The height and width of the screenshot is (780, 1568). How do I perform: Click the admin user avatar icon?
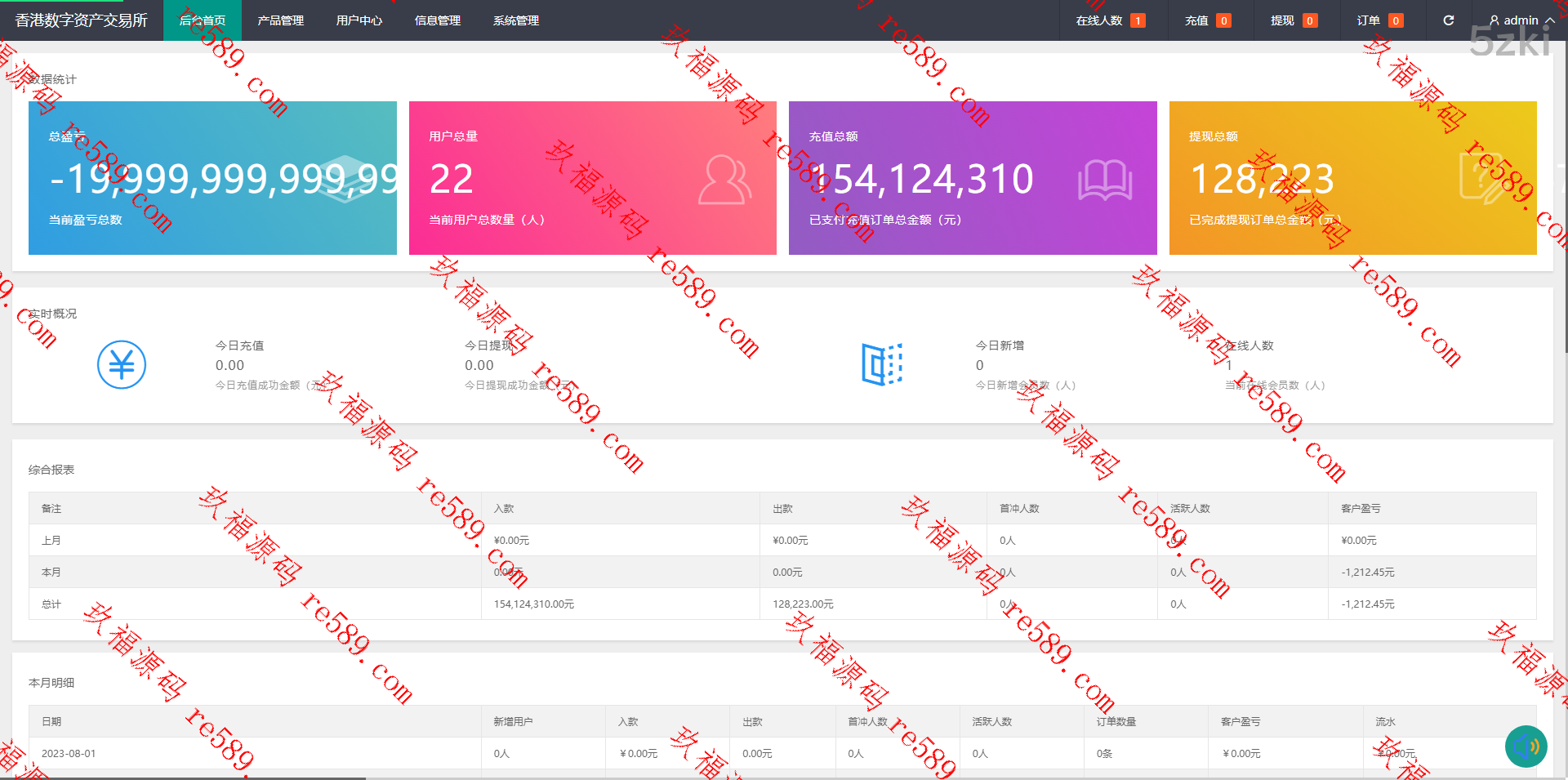click(x=1494, y=20)
